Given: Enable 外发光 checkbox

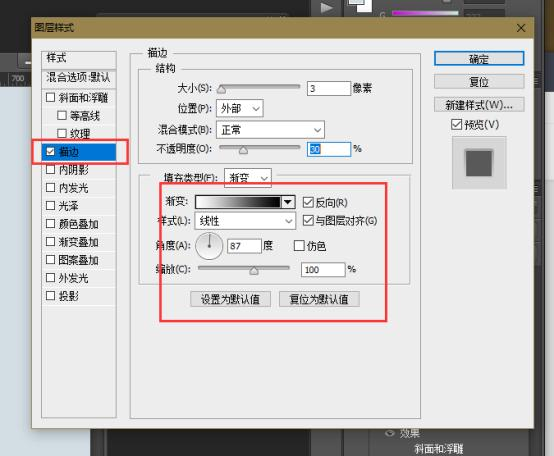Looking at the screenshot, I should coord(51,278).
